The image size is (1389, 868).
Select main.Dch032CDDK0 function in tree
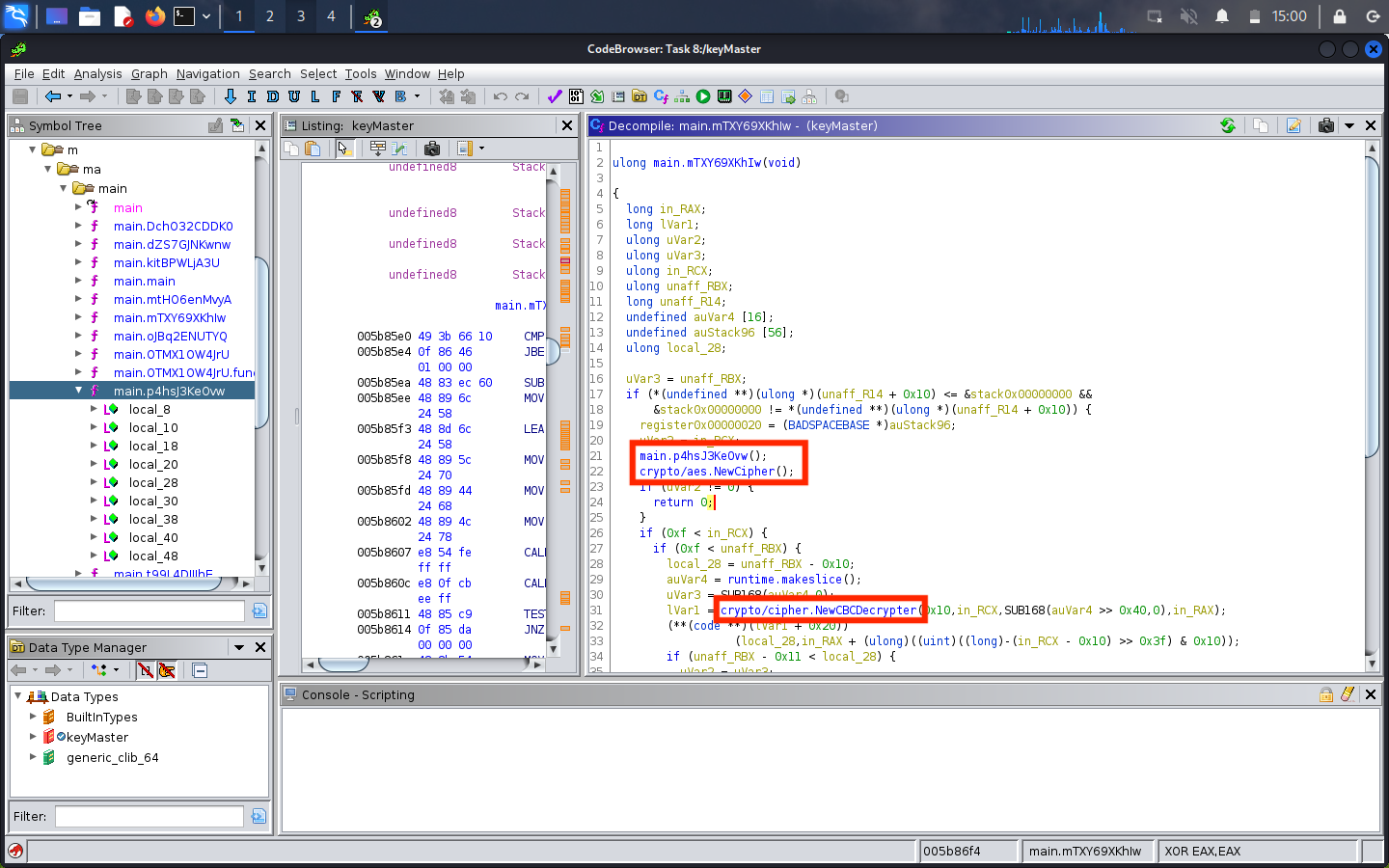173,226
